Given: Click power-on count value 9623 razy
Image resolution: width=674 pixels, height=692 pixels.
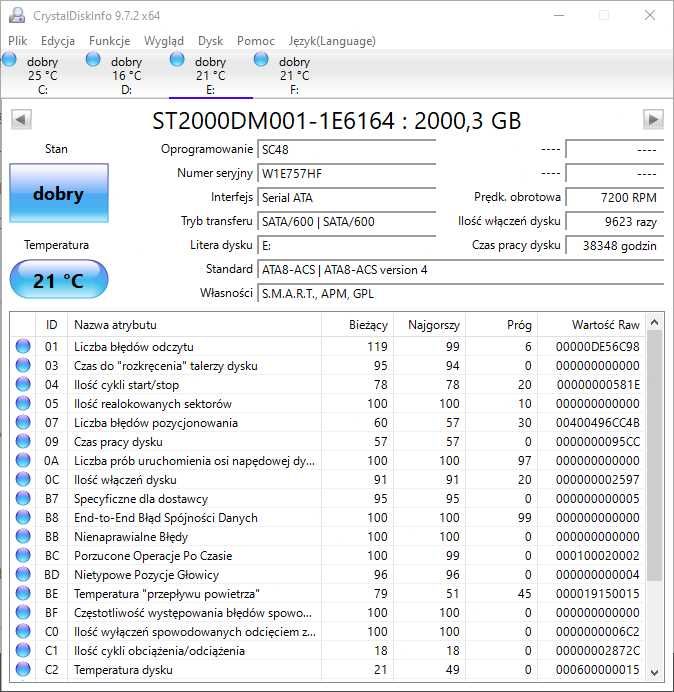Looking at the screenshot, I should 614,221.
